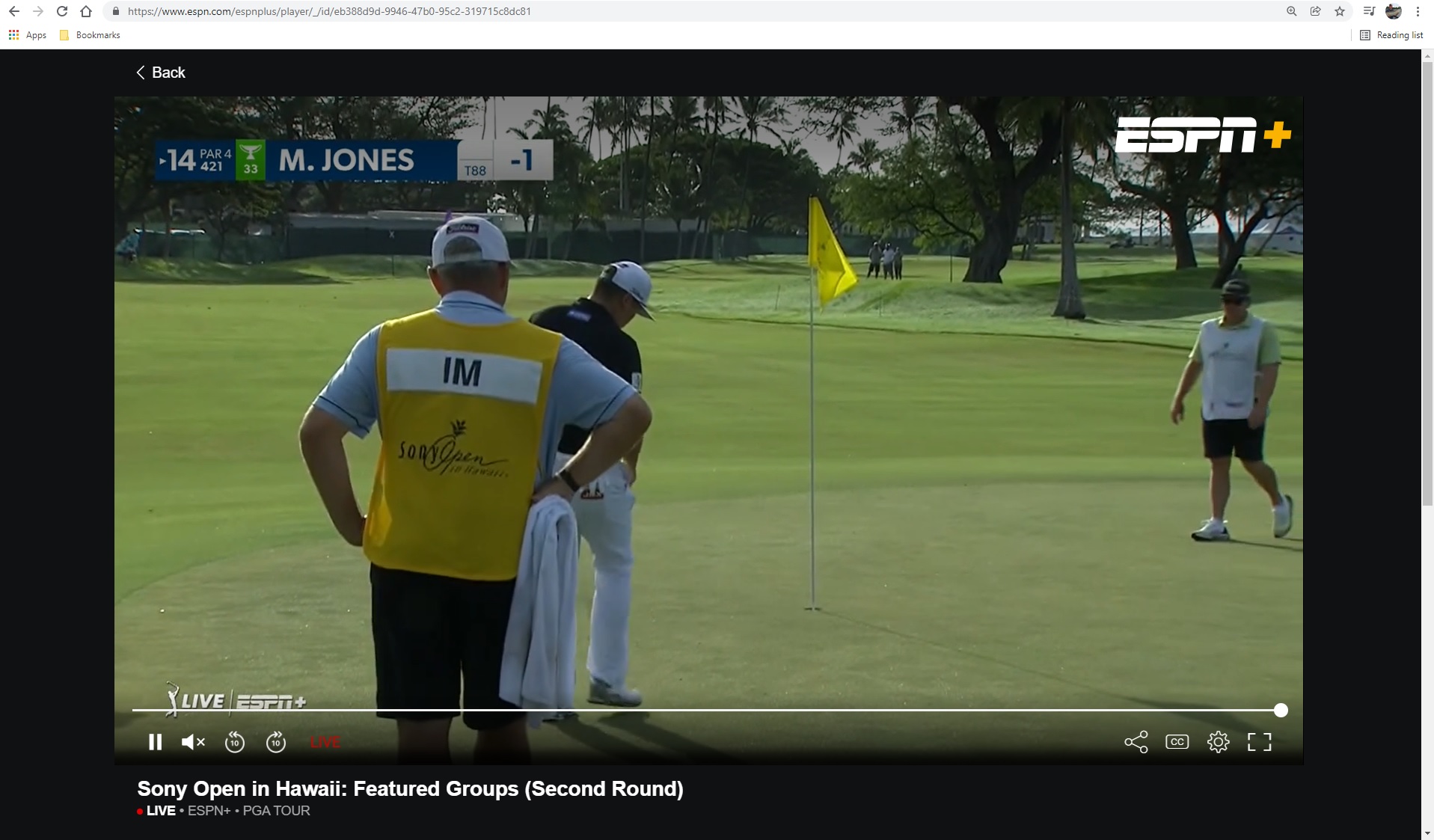Go Back to previous page

160,73
